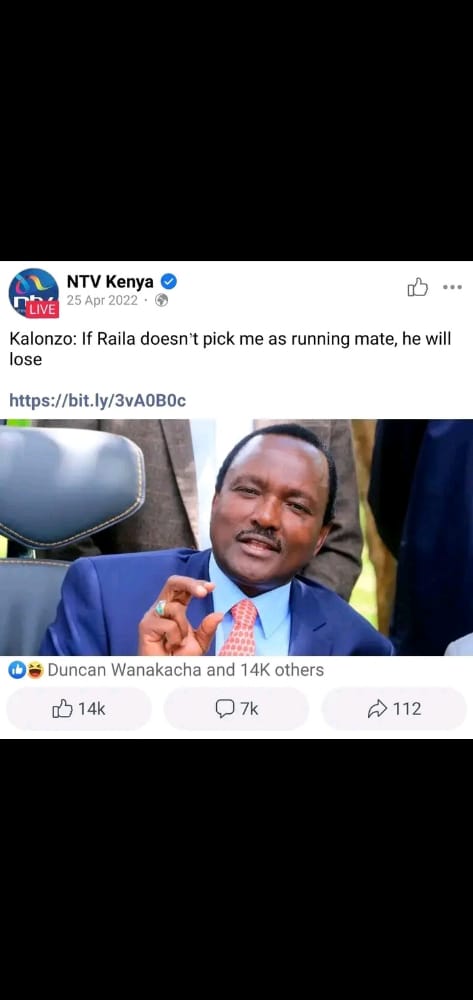Tap the thumbs-up icon beside 14k

coord(62,708)
